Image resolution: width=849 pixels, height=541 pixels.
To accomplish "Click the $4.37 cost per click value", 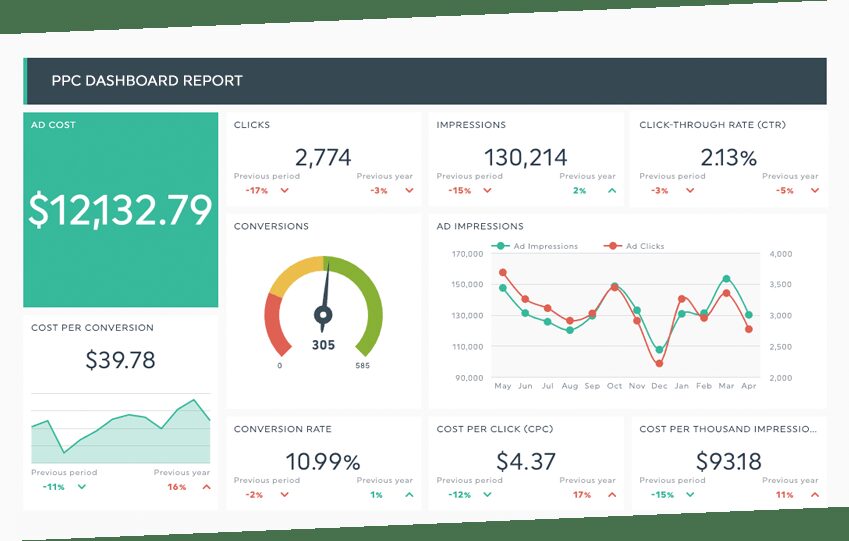I will click(x=526, y=461).
